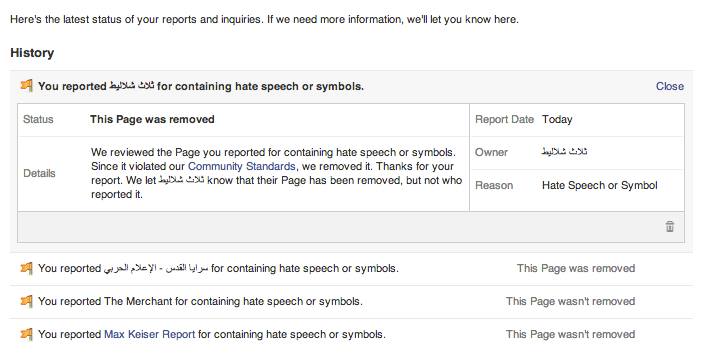Open the Max Keiser Report page link

click(149, 335)
